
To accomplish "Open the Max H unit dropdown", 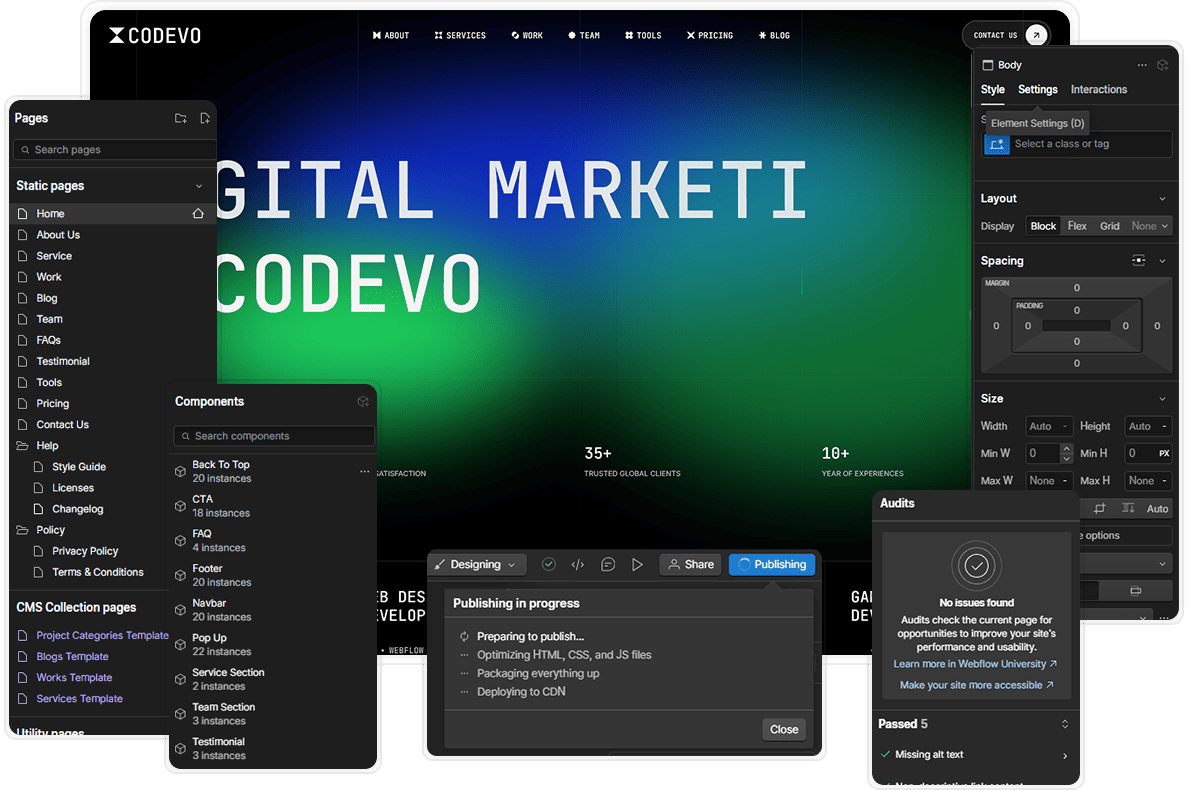I will point(1164,481).
